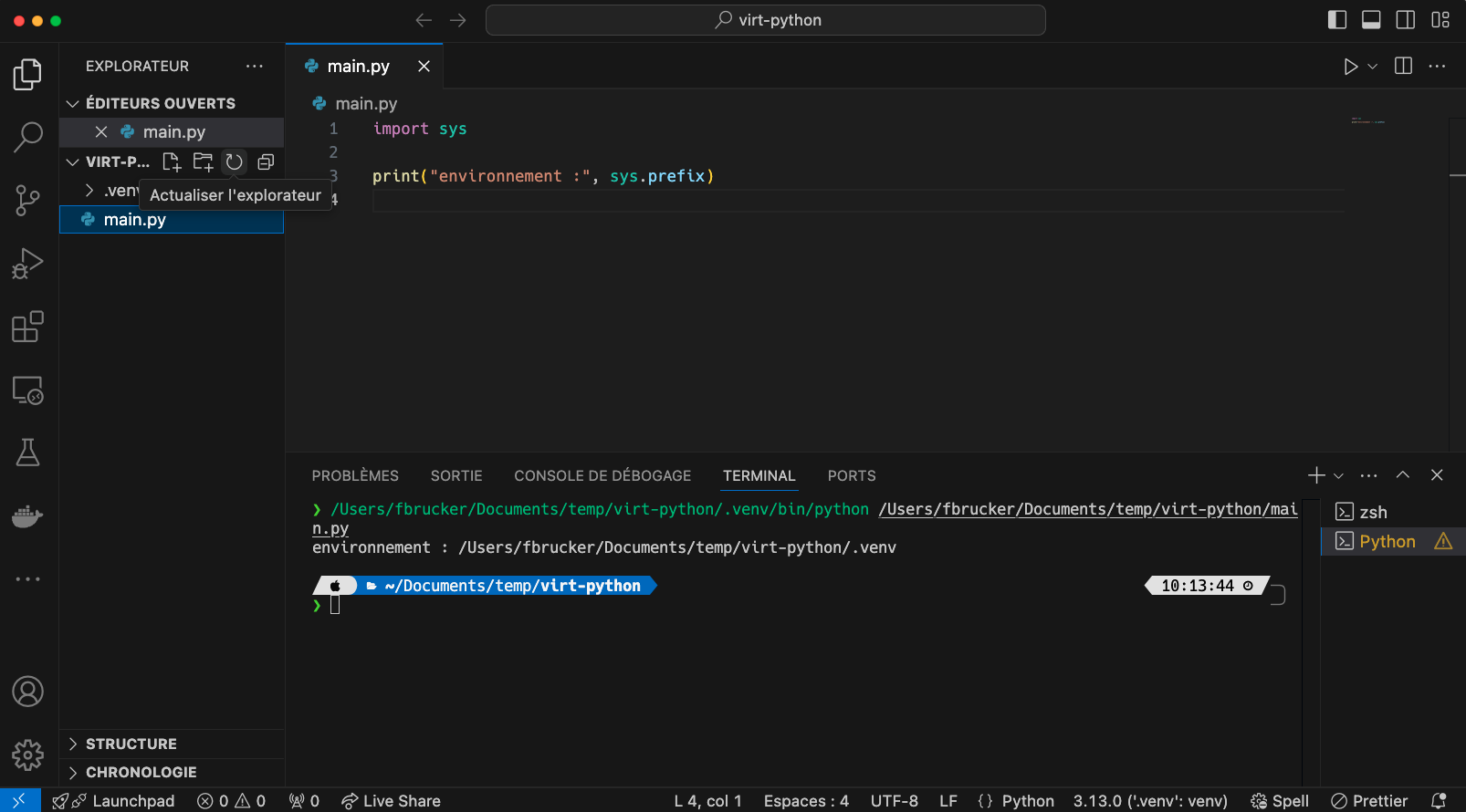Select Python 3.13.0 interpreter in status bar
The height and width of the screenshot is (812, 1466).
(x=1149, y=800)
